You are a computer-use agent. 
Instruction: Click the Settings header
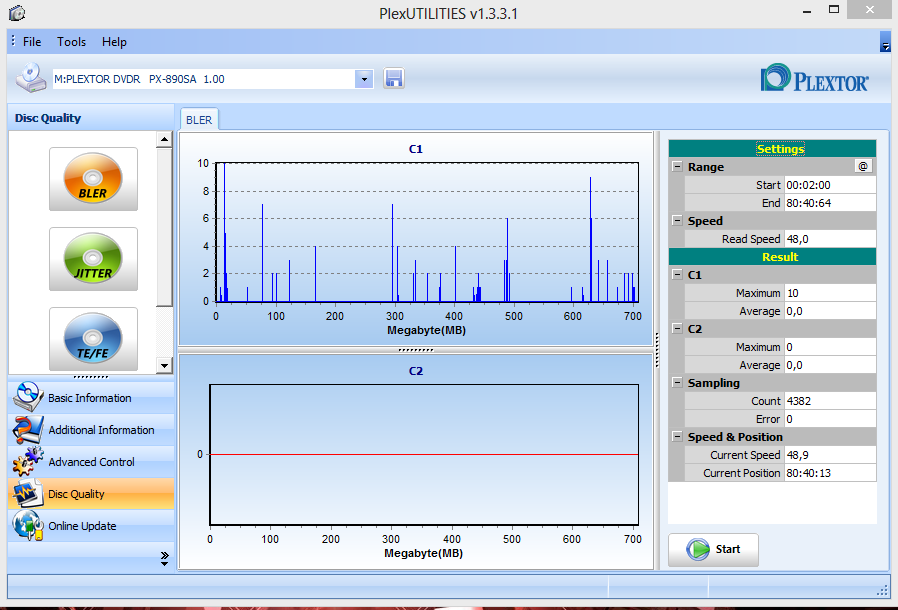coord(772,149)
